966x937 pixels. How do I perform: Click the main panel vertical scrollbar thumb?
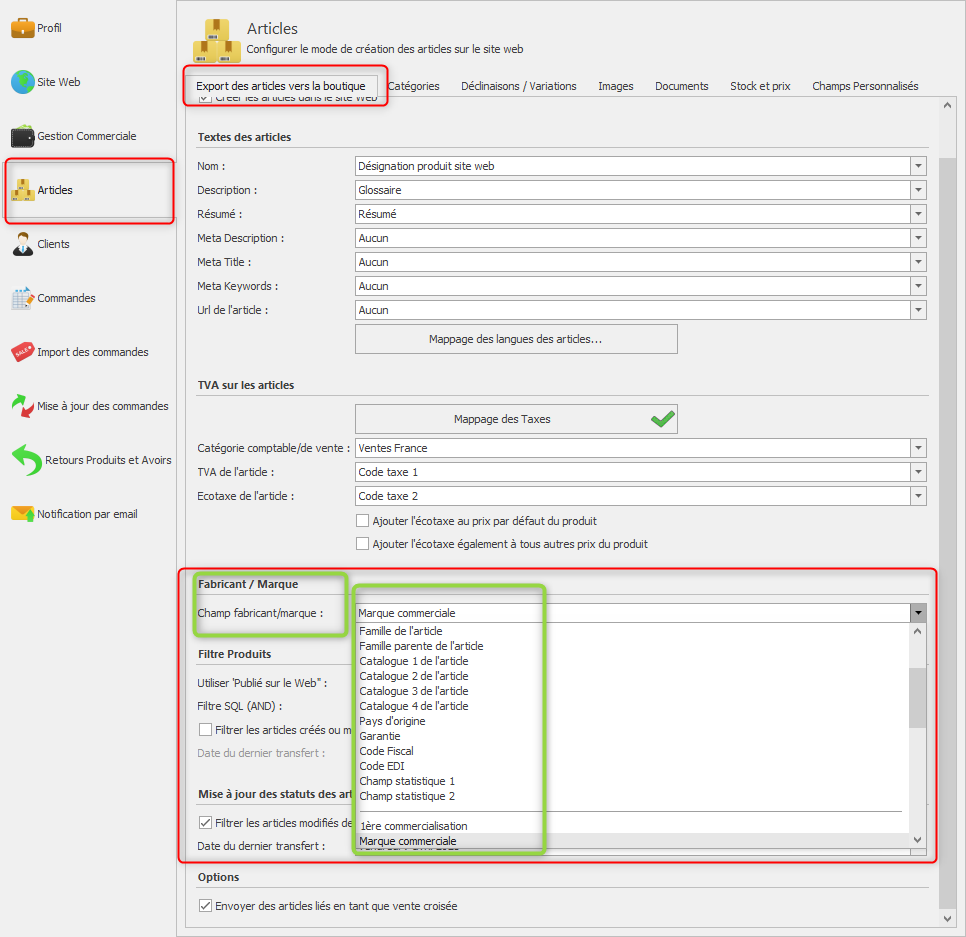[948, 533]
